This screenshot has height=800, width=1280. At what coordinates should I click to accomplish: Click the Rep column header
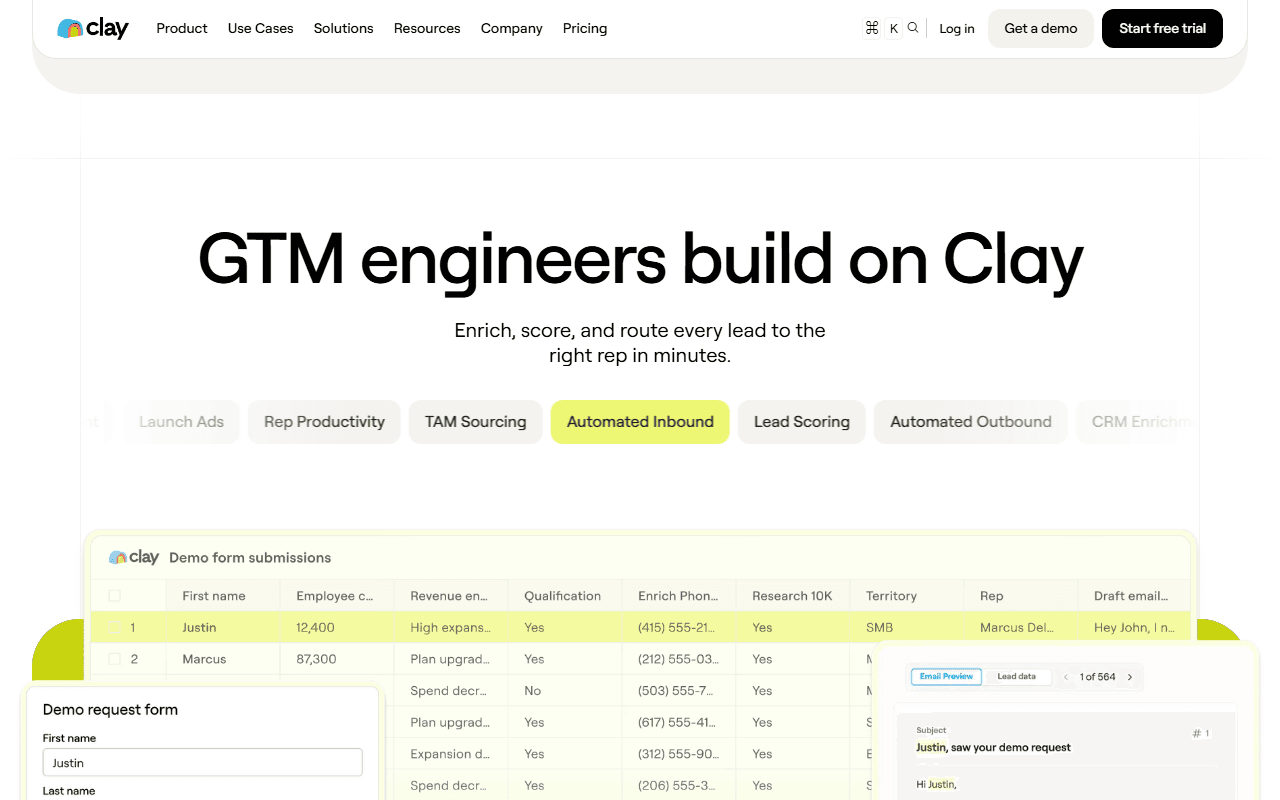[1021, 595]
